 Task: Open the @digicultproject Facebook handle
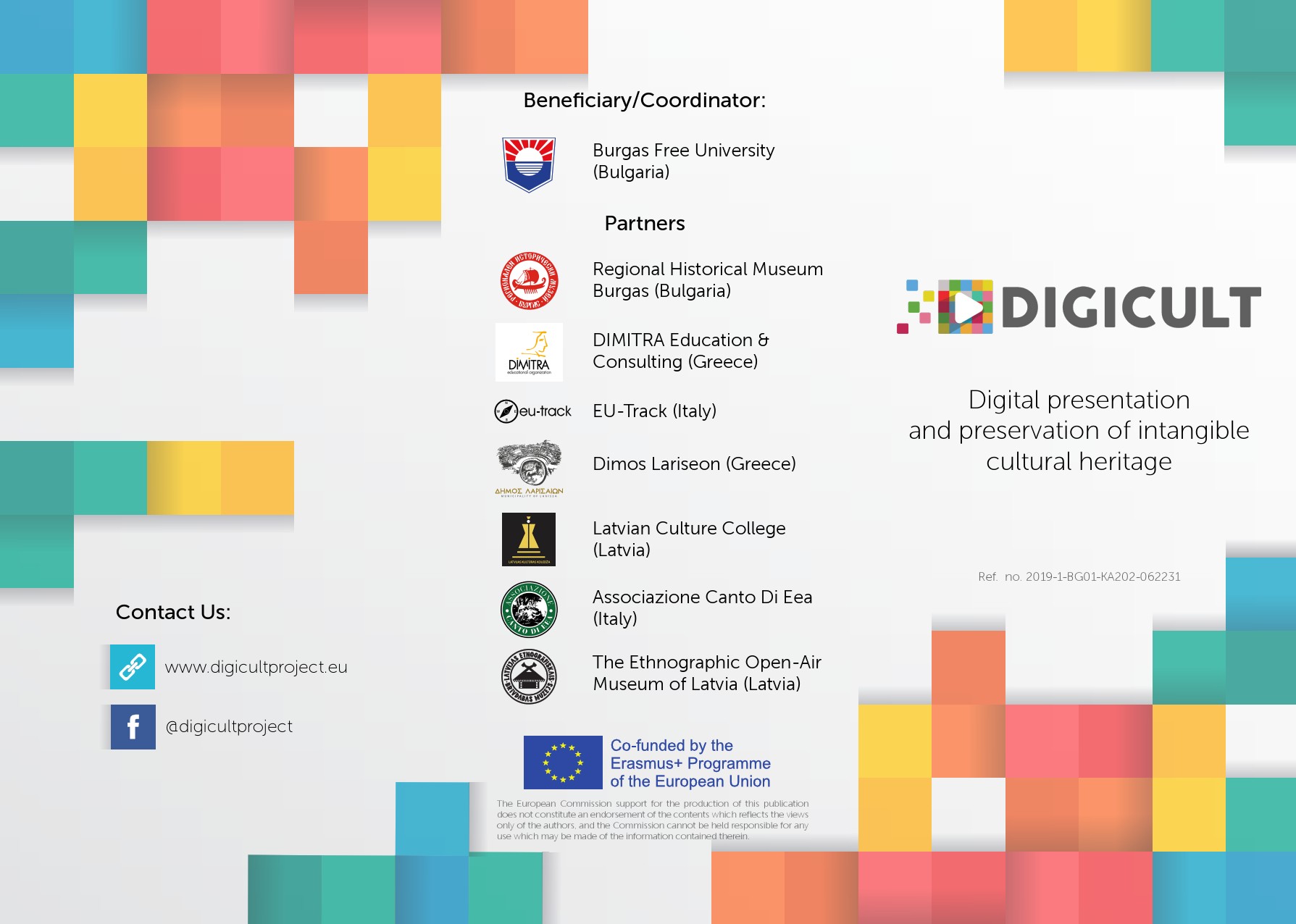(229, 726)
